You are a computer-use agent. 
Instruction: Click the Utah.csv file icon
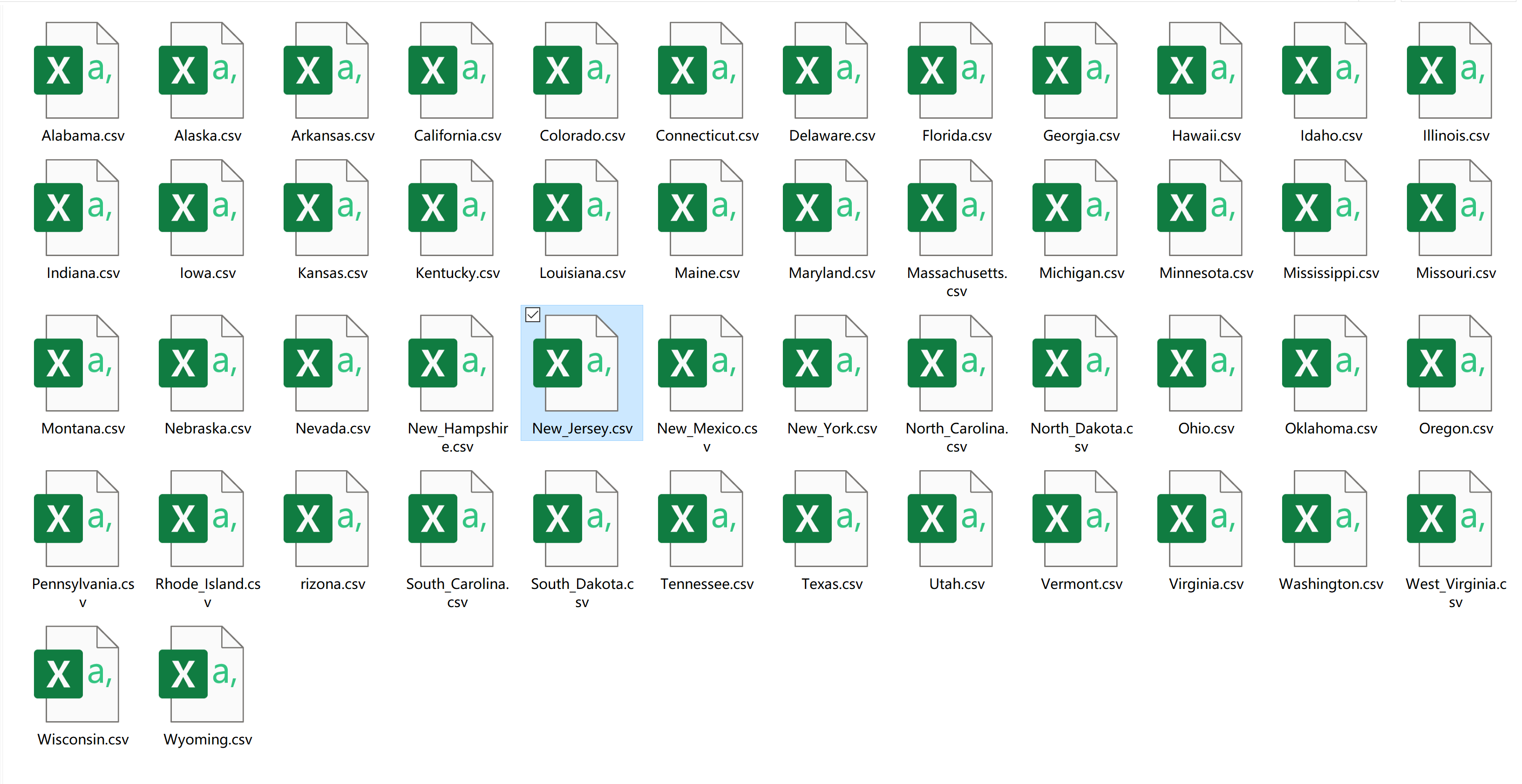(950, 518)
